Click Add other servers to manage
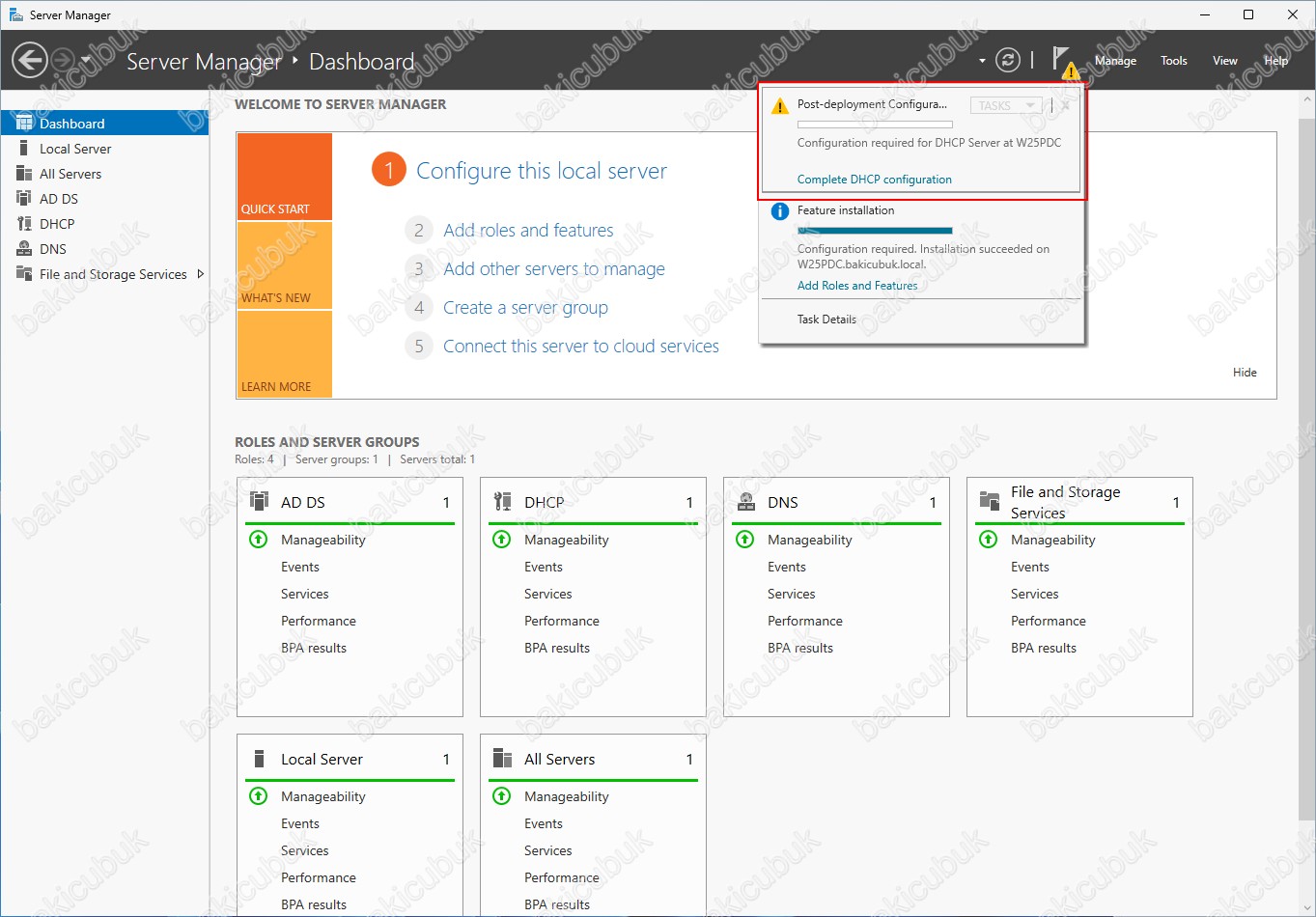This screenshot has width=1316, height=917. pos(554,268)
